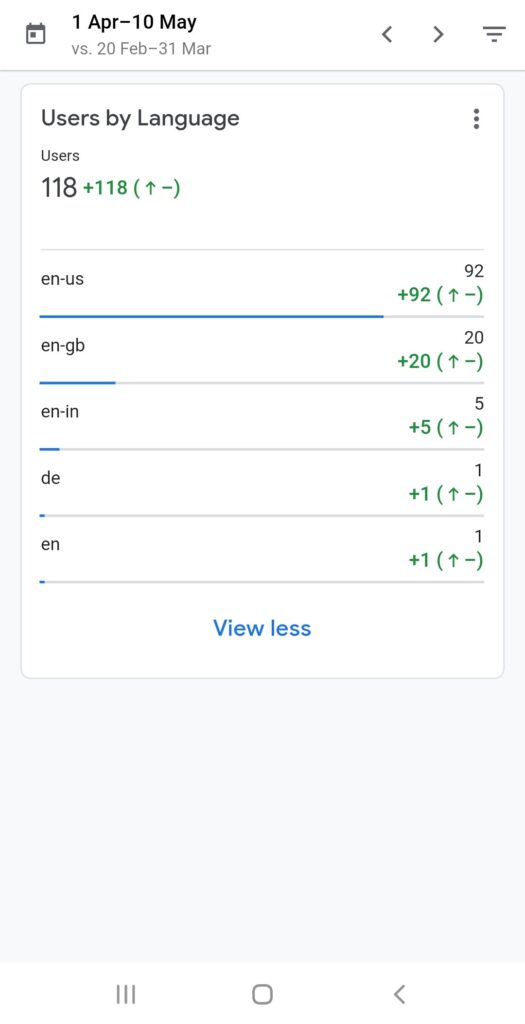Open the calendar date picker icon
Image resolution: width=525 pixels, height=1024 pixels.
click(36, 34)
